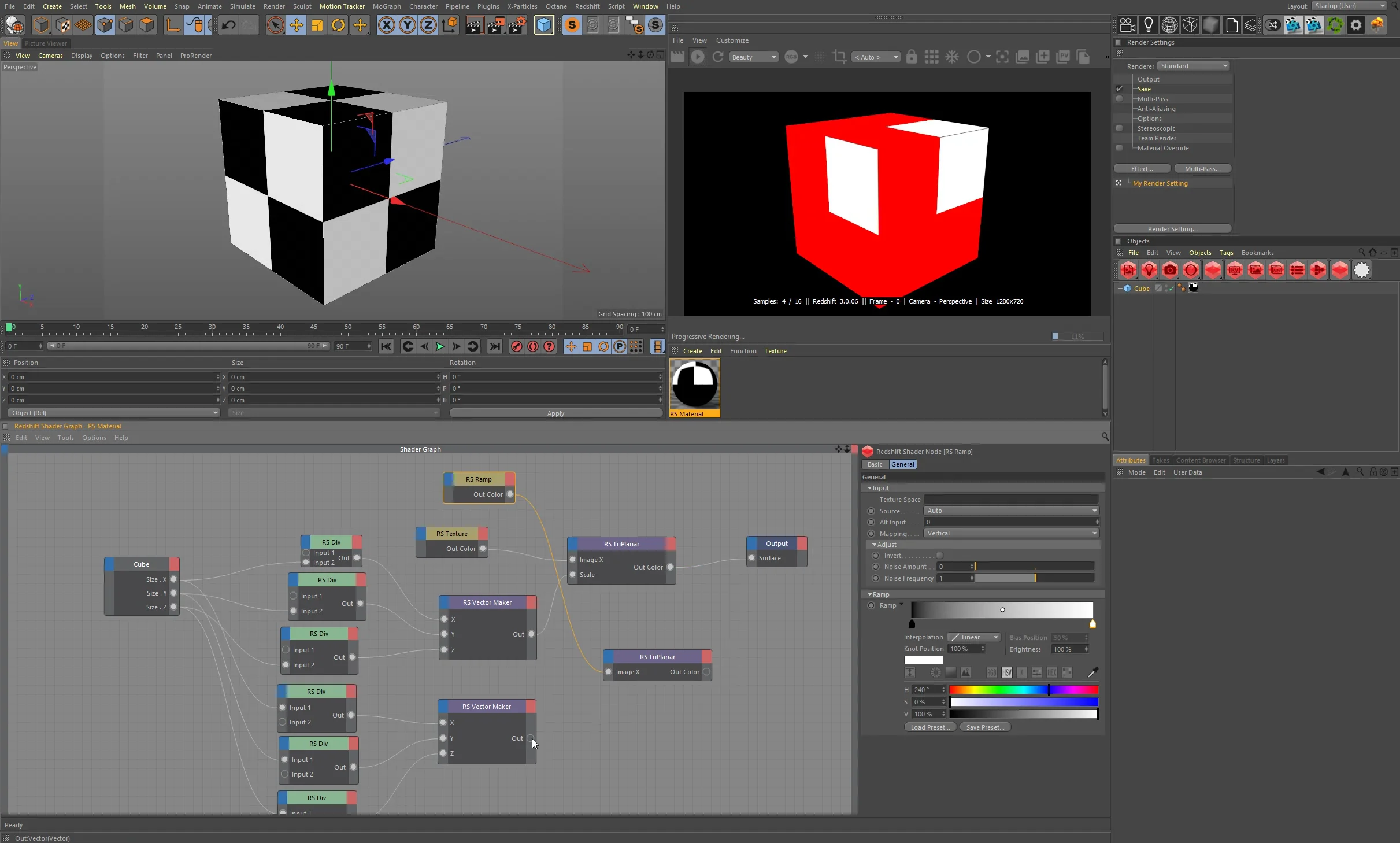Switch to the Basic tab of RS Ramp
This screenshot has height=843, width=1400.
click(x=875, y=464)
